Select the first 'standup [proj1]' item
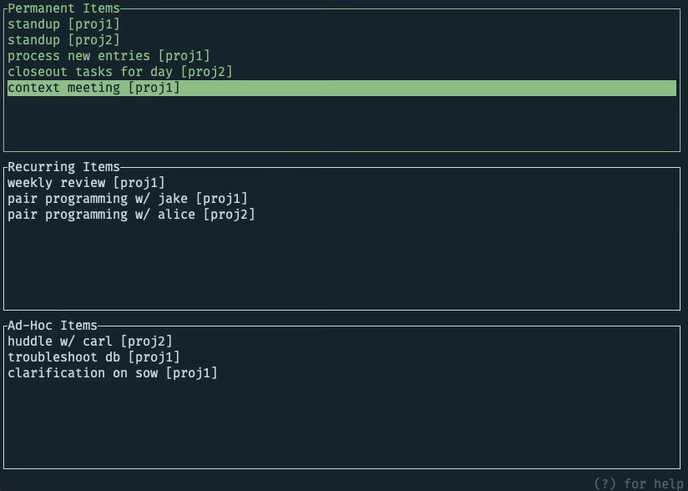The height and width of the screenshot is (491, 688). pos(64,24)
